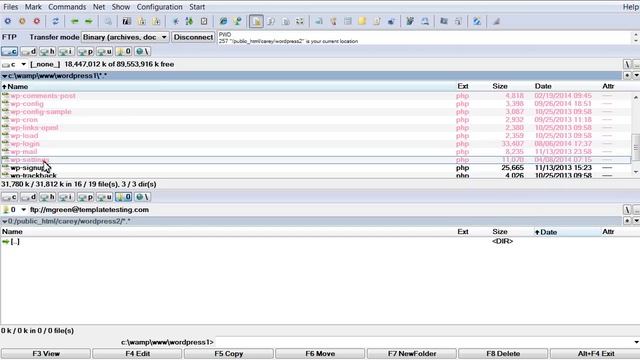Click into the command line input
The image size is (640, 360).
tap(424, 342)
